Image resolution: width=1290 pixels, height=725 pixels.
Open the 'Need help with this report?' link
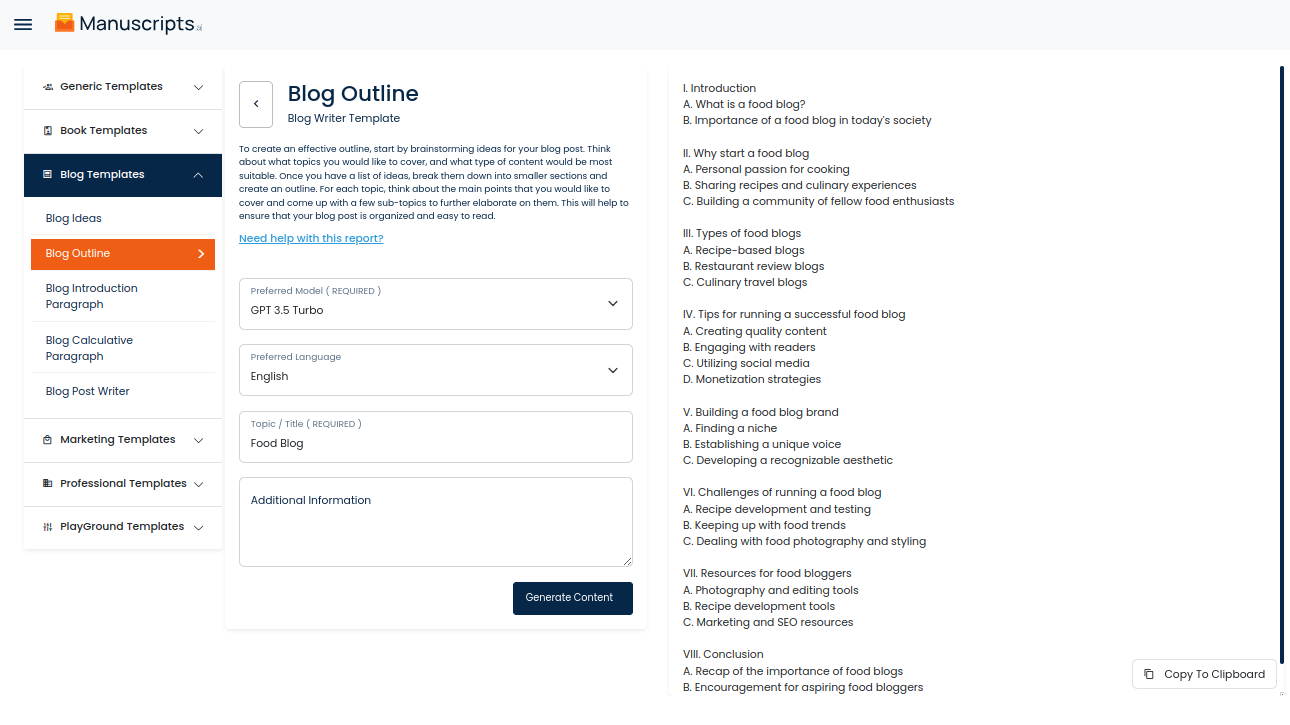pyautogui.click(x=311, y=238)
